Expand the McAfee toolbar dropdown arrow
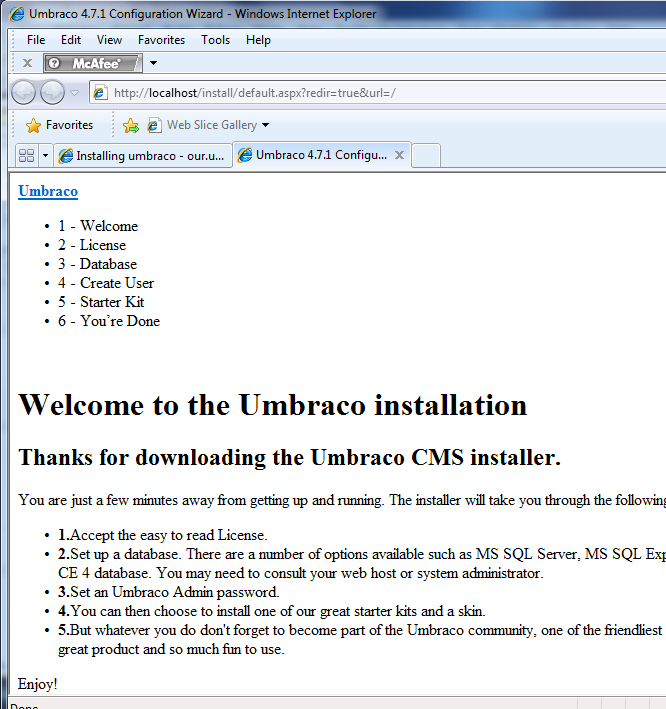 click(153, 63)
